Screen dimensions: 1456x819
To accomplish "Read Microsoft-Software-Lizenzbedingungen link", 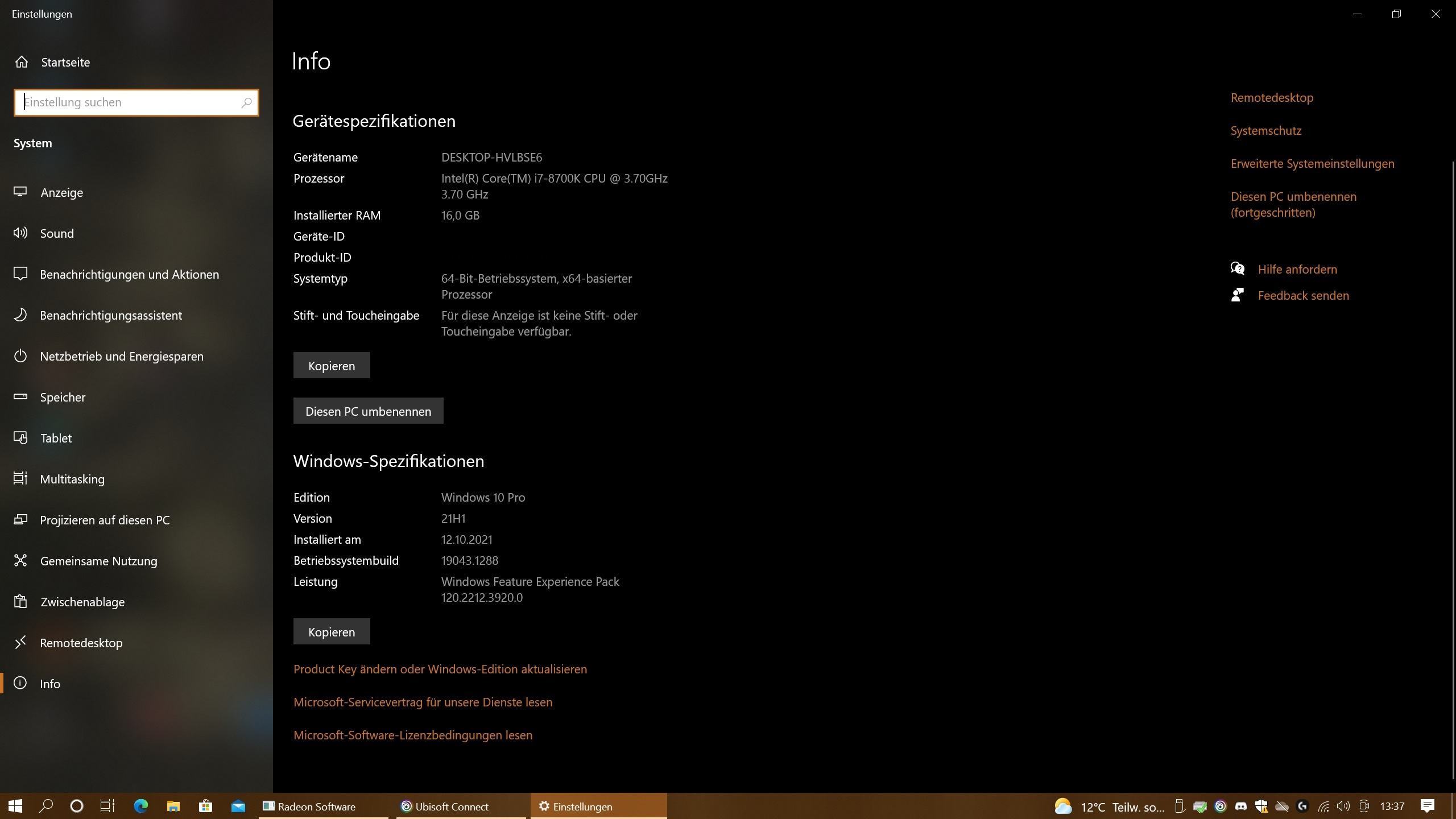I will pyautogui.click(x=412, y=735).
